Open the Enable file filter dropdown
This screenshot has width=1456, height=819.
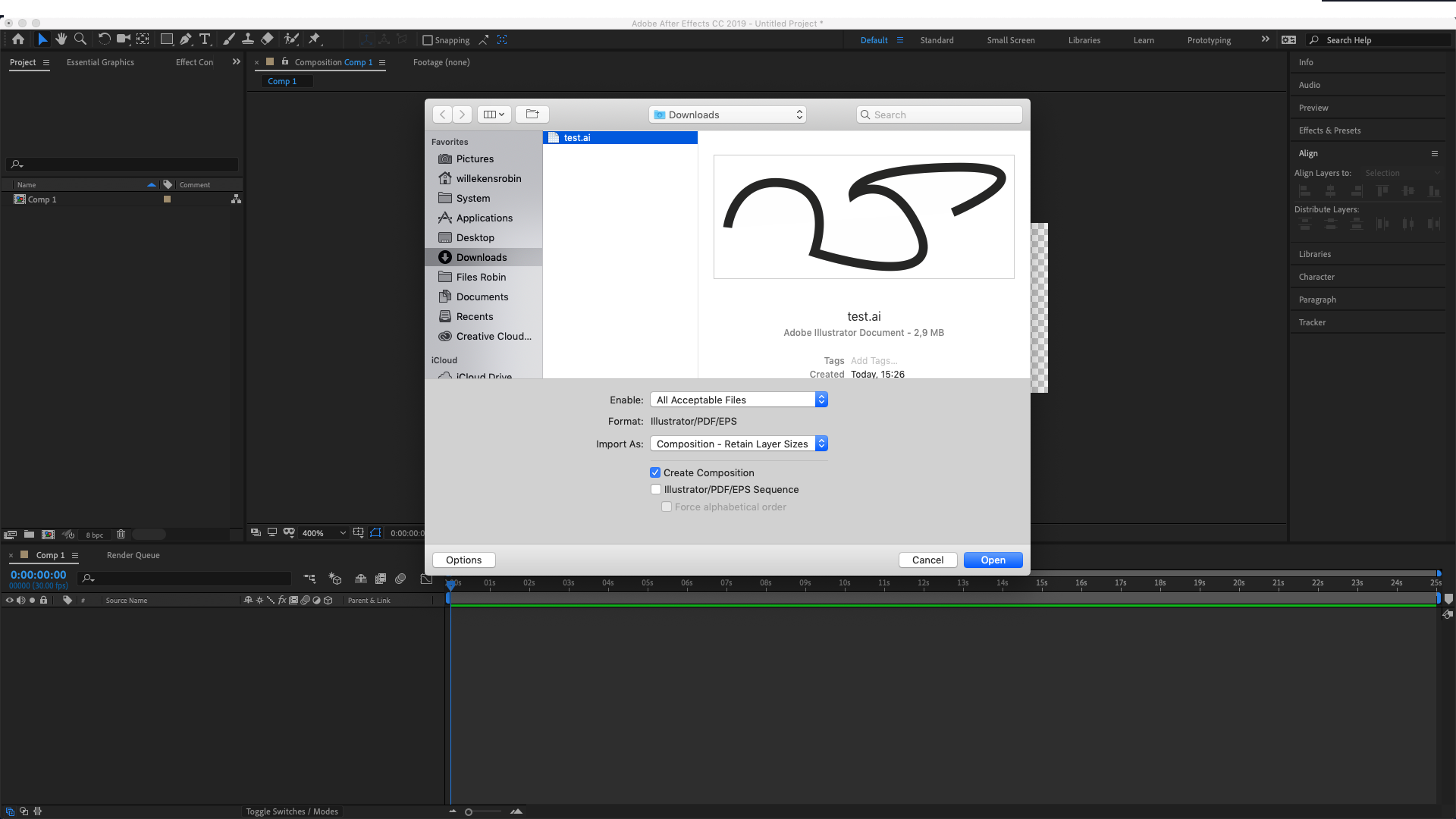[739, 400]
